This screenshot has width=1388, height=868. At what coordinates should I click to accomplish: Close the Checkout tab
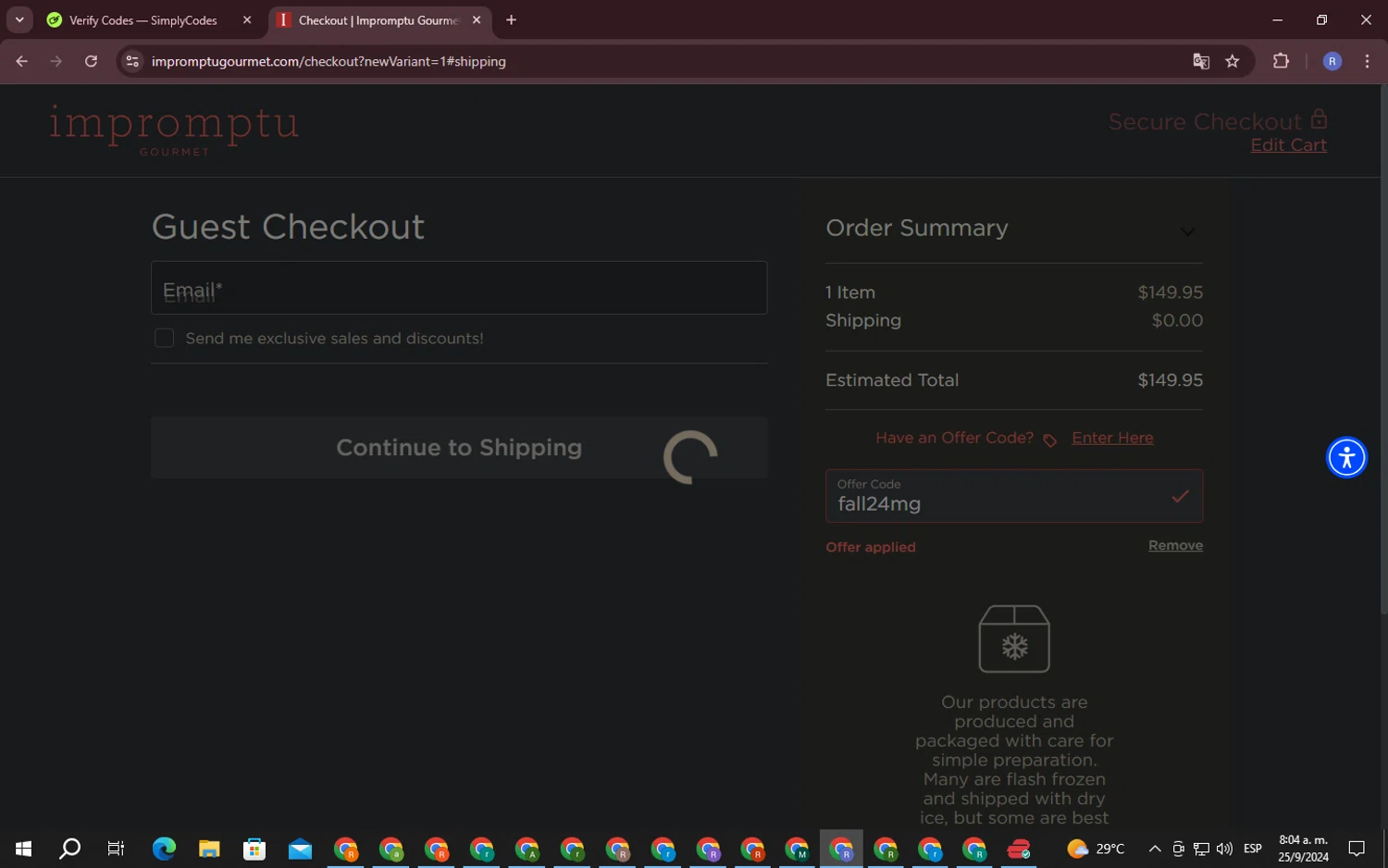point(477,20)
